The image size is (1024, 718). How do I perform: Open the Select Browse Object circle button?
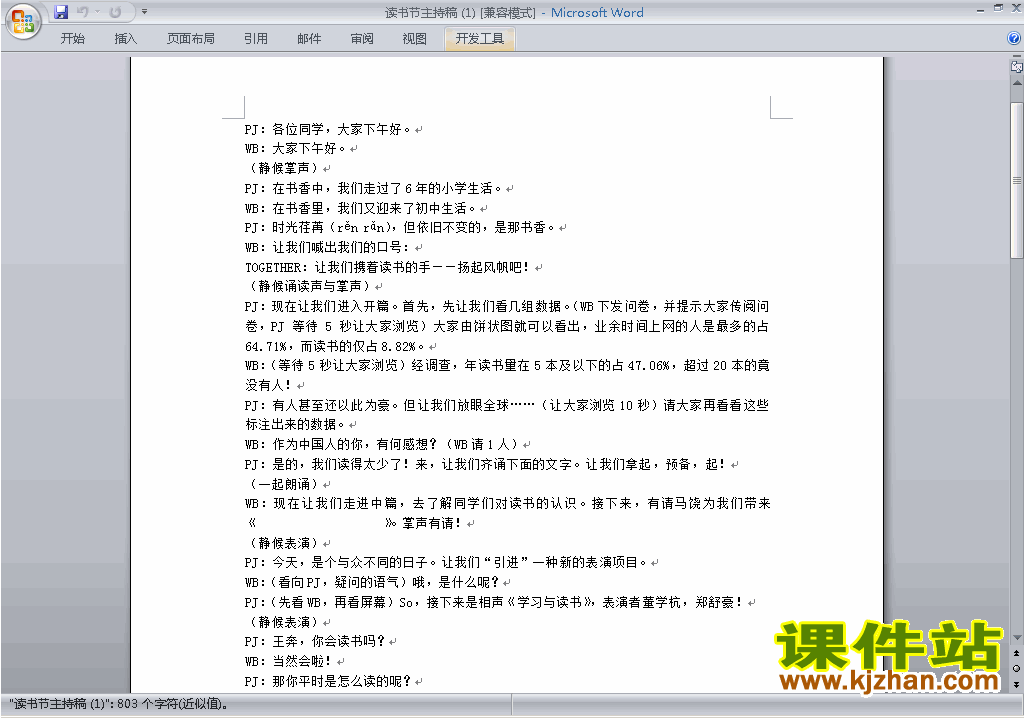1016,668
